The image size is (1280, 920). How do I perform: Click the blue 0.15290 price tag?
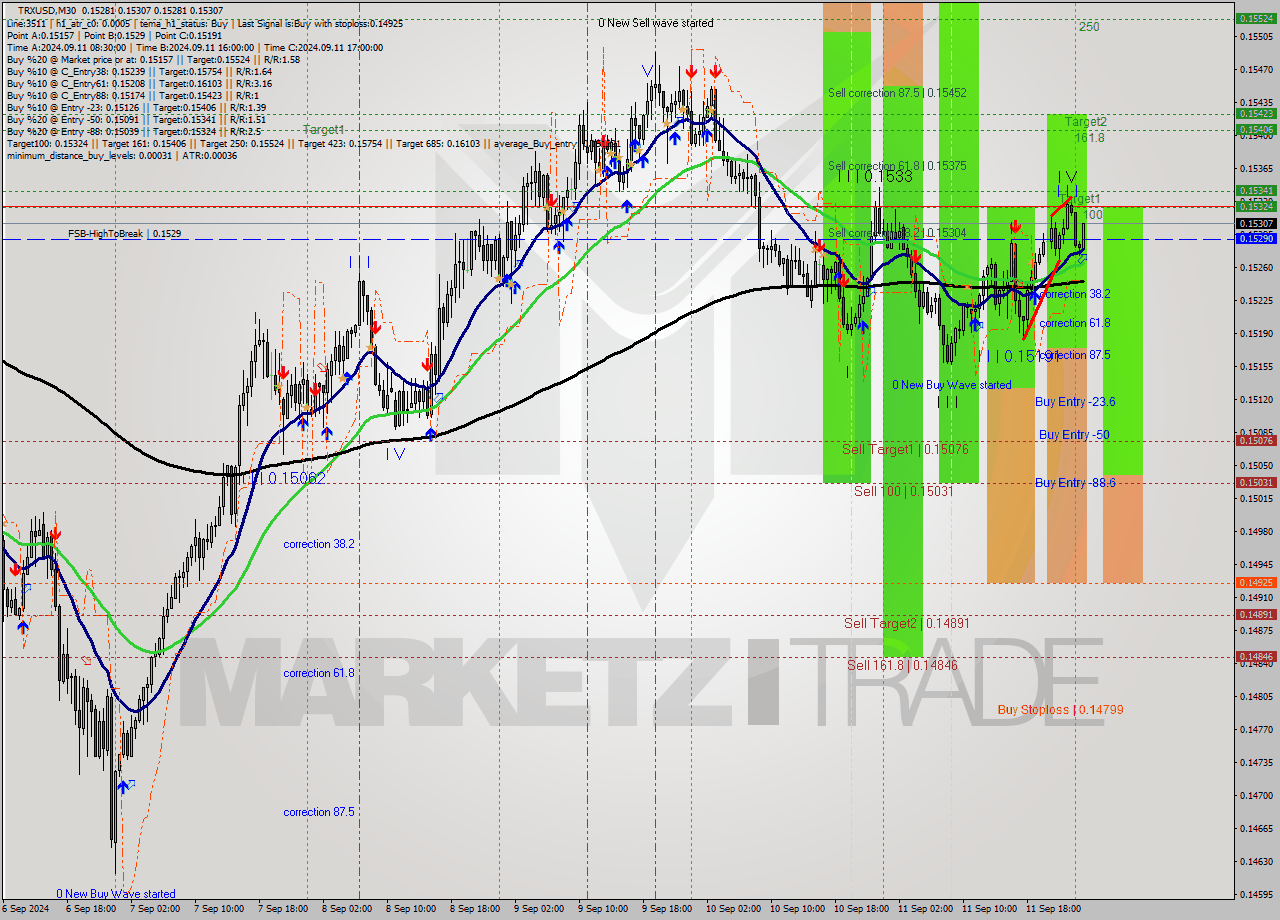(1256, 238)
